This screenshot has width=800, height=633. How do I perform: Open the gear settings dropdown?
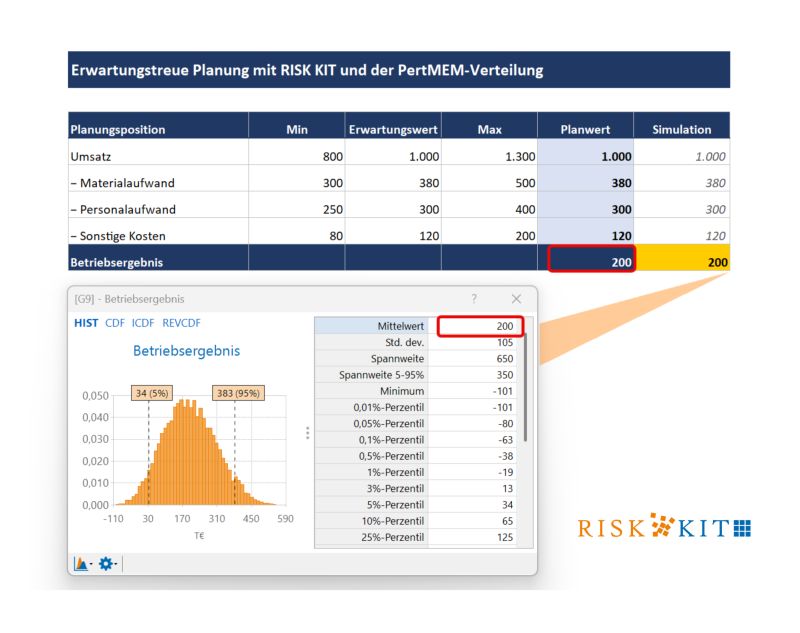(x=108, y=564)
